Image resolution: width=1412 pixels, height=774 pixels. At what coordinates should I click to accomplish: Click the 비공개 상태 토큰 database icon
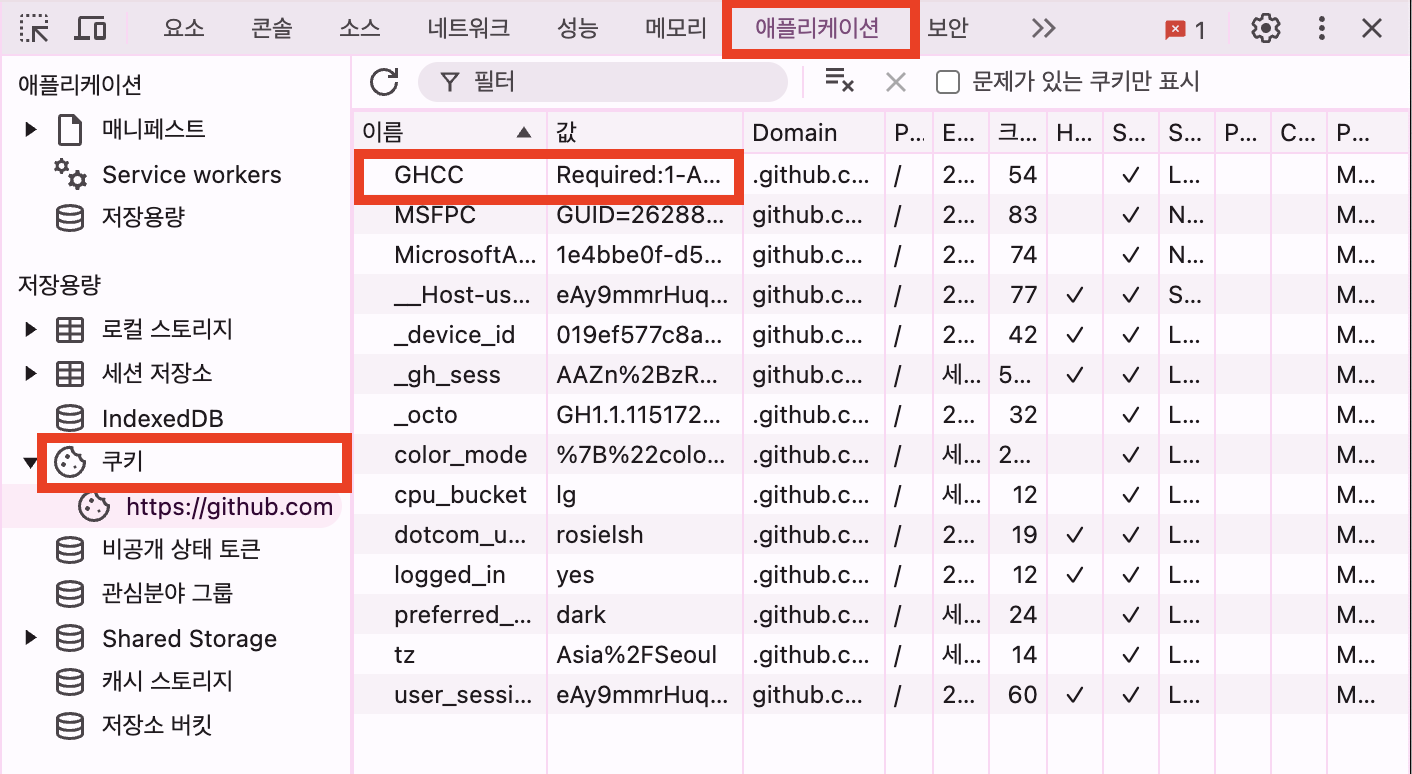pos(69,550)
